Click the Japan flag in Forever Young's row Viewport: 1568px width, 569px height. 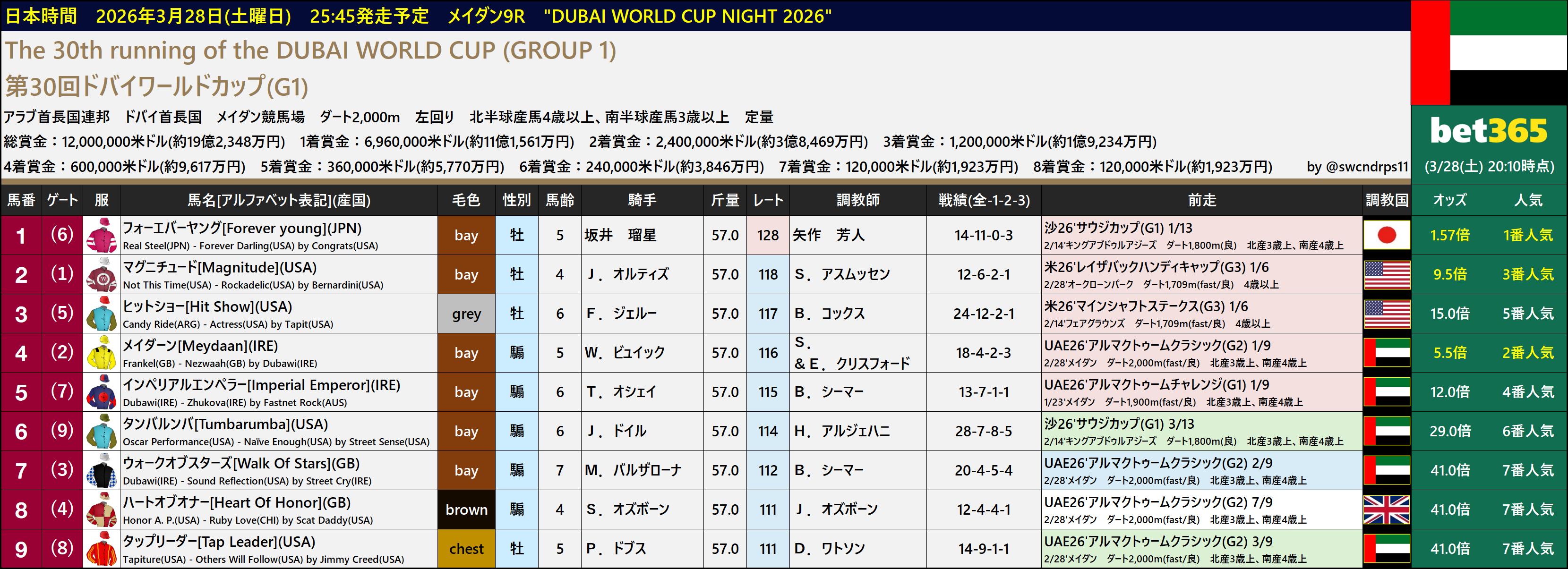pyautogui.click(x=1387, y=236)
